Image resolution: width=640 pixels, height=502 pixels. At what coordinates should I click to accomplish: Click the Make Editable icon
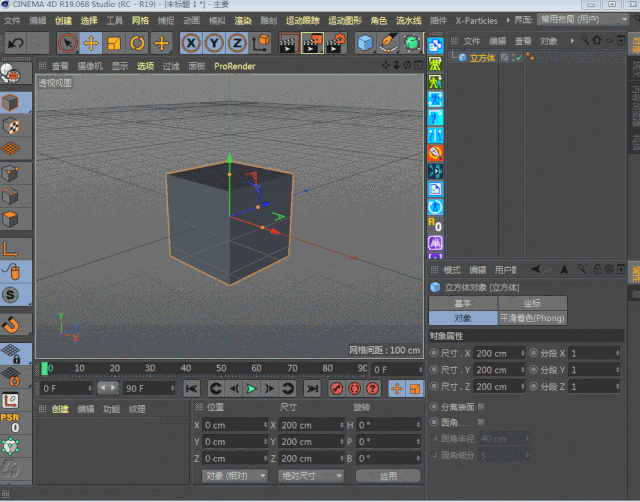[x=11, y=74]
